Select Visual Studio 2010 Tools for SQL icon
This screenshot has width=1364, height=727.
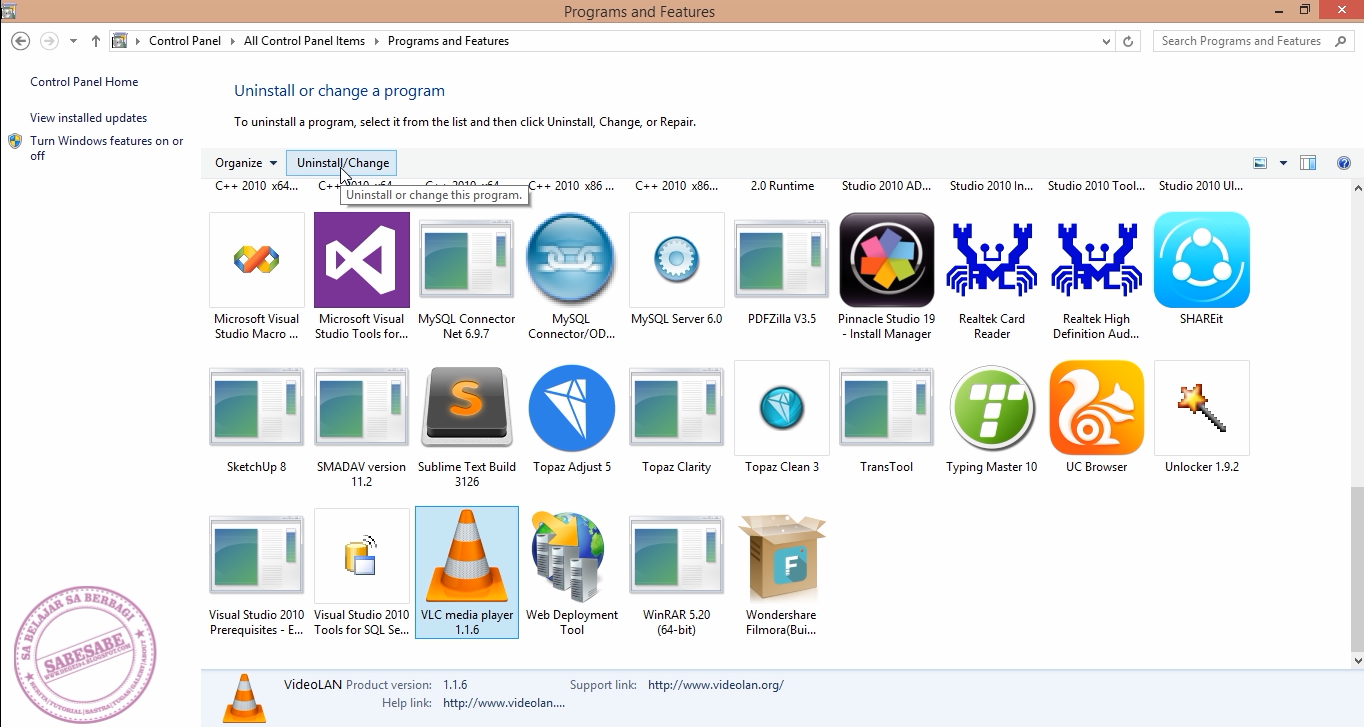[x=362, y=556]
